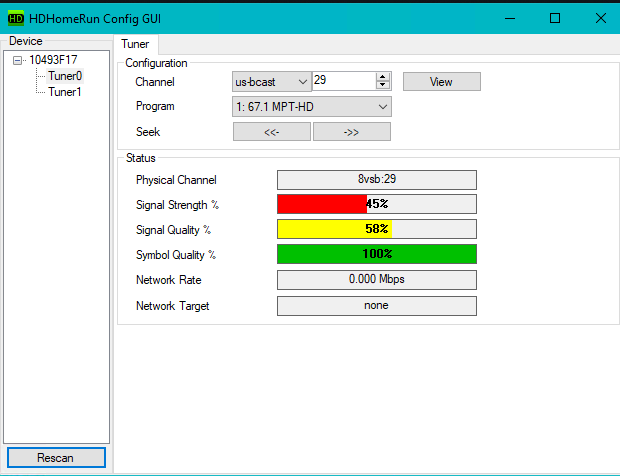Click the channel number field showing 29
This screenshot has width=620, height=476.
(344, 81)
